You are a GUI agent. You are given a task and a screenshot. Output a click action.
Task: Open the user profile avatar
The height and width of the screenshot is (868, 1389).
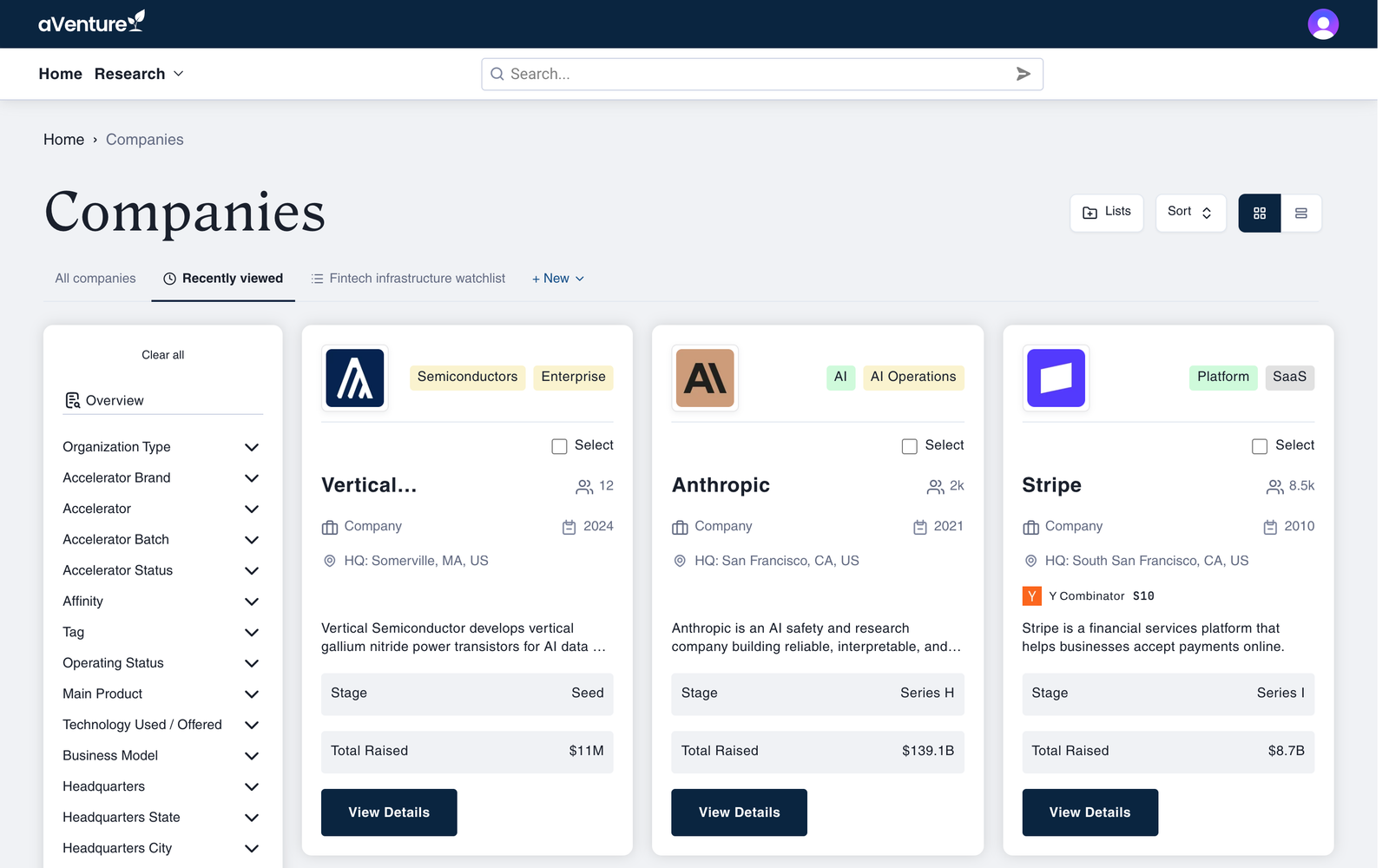pyautogui.click(x=1323, y=24)
